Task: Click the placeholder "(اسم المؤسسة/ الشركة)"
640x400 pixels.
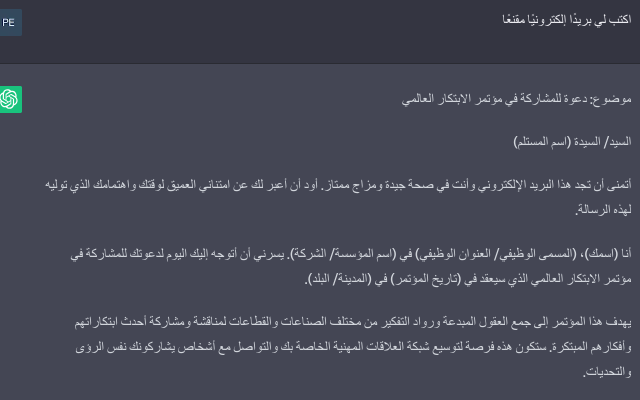Action: click(343, 254)
